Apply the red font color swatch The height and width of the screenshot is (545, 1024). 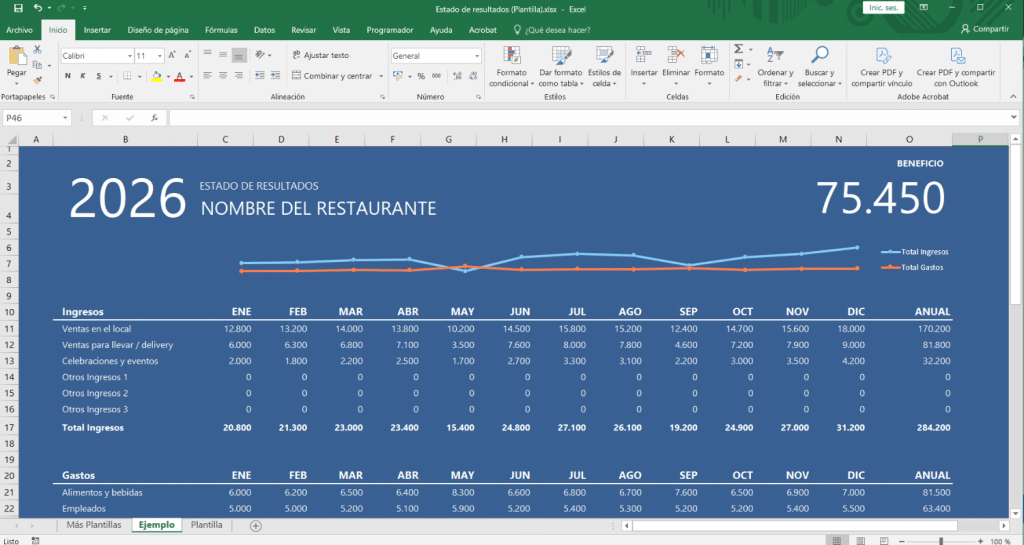[x=180, y=76]
